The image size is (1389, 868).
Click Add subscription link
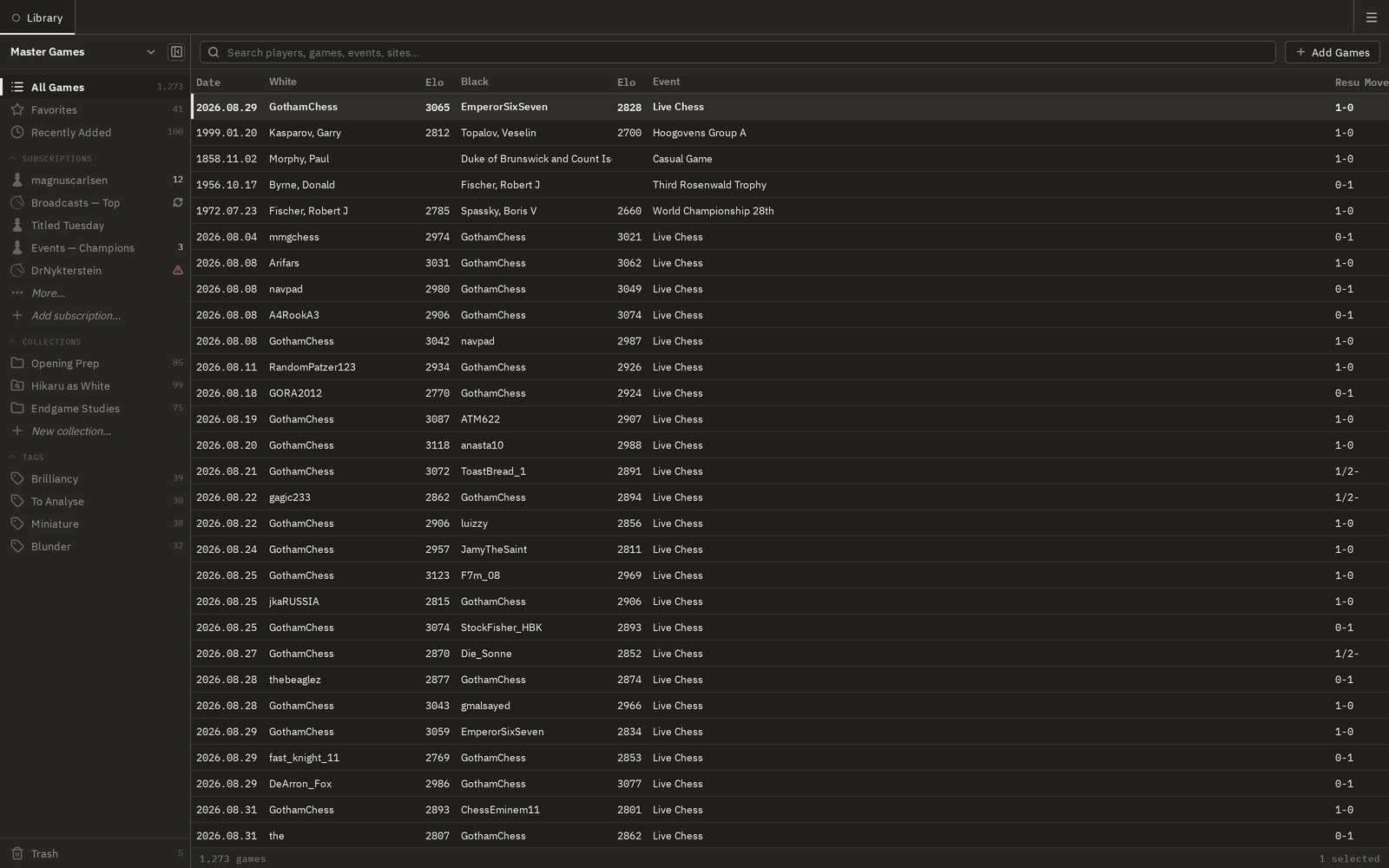pyautogui.click(x=76, y=315)
